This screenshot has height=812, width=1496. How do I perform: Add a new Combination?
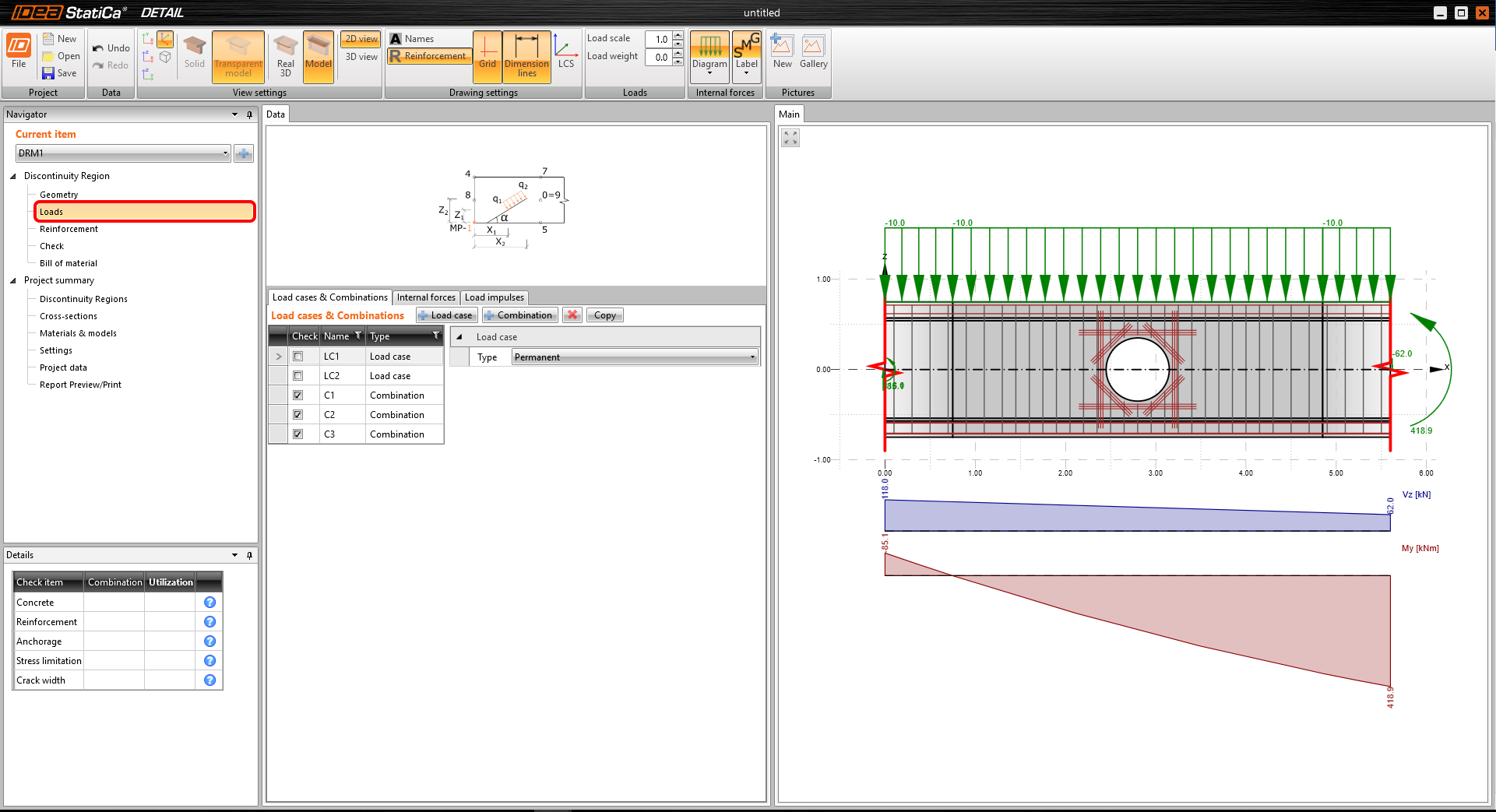pyautogui.click(x=519, y=315)
